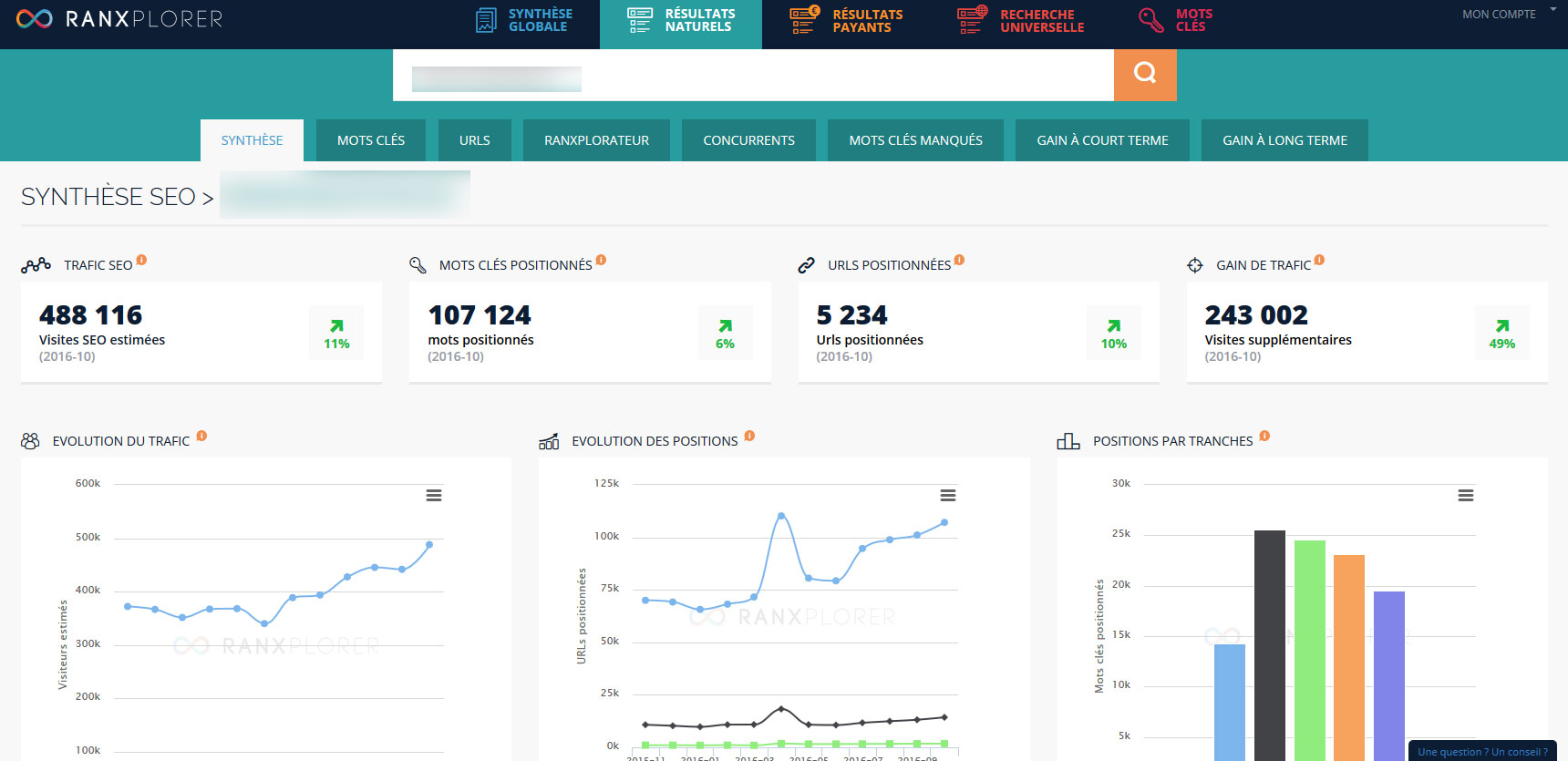Click the Mots Clés Positionnés magnifier icon
This screenshot has height=761, width=1568.
tap(418, 265)
